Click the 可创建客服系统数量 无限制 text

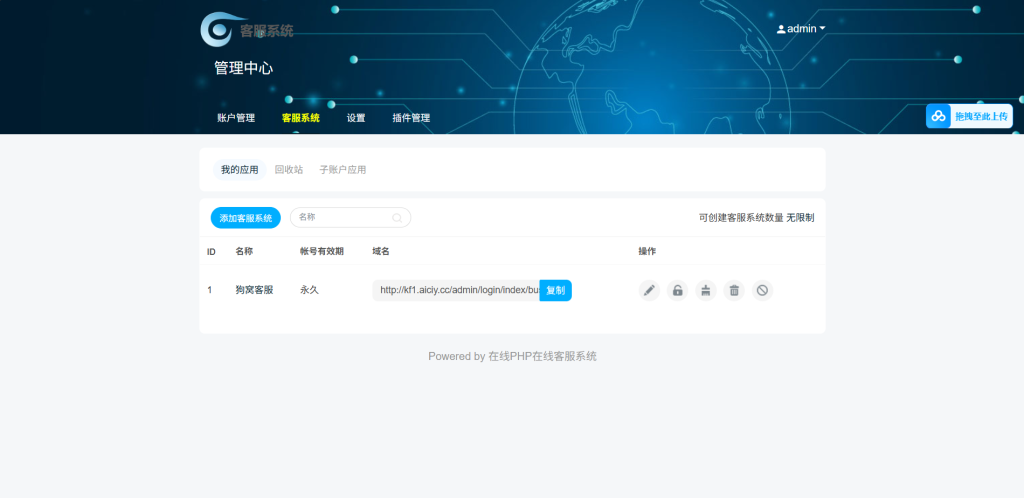[x=756, y=218]
